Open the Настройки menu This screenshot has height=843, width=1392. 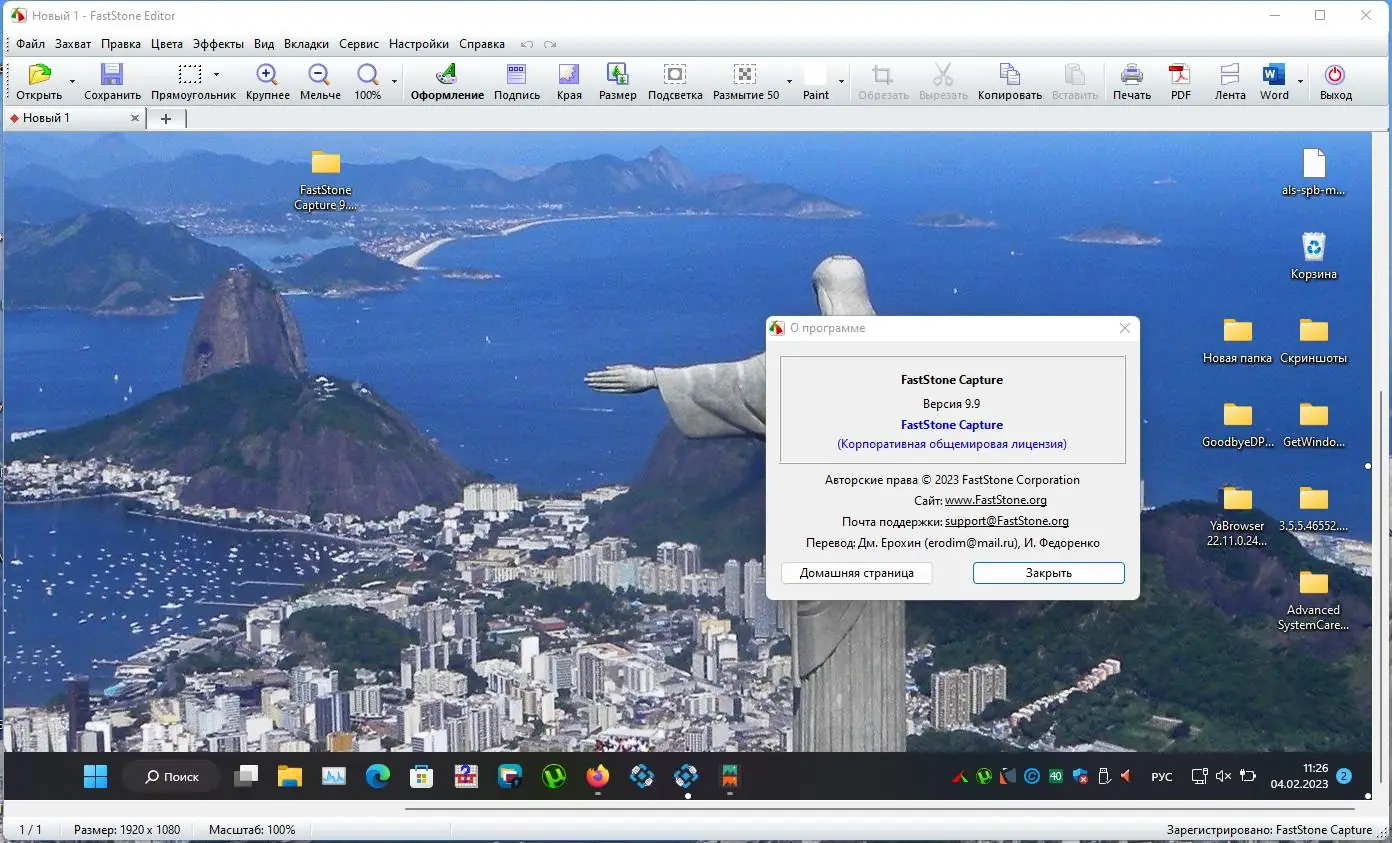click(419, 44)
